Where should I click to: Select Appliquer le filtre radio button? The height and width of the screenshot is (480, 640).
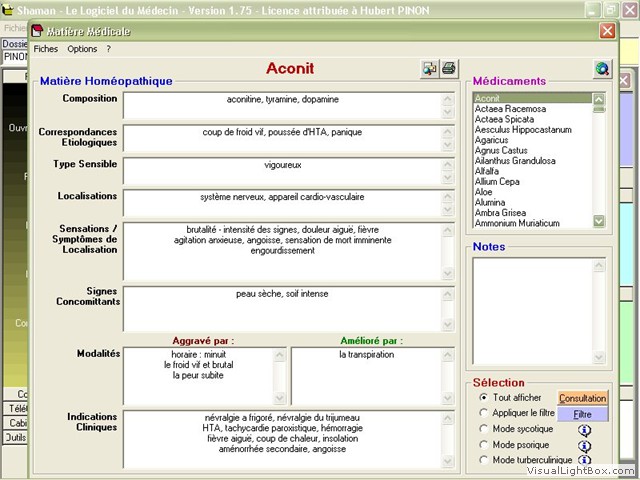coord(484,413)
